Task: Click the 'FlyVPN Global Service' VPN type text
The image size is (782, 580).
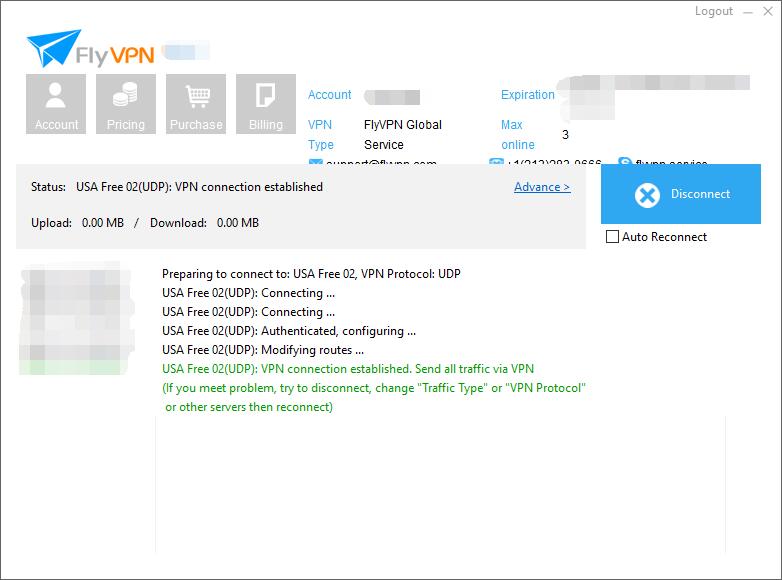Action: point(403,135)
